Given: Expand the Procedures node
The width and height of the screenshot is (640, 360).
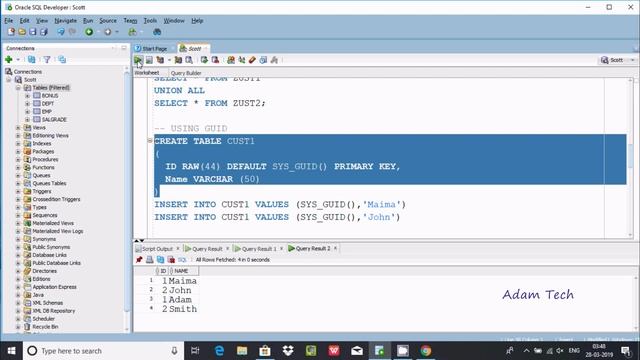Looking at the screenshot, I should coord(18,160).
